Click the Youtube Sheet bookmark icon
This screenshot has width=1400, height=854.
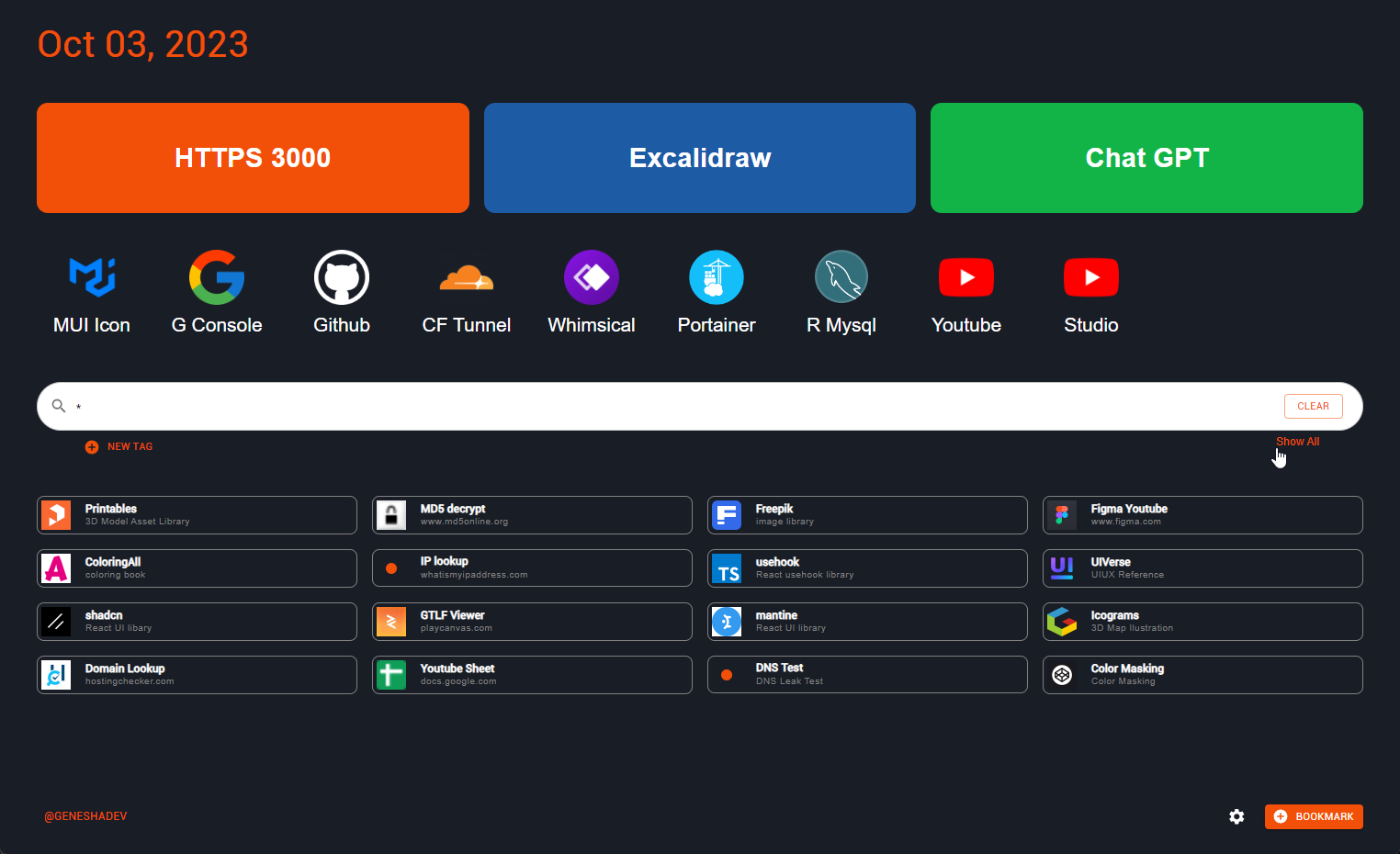391,675
